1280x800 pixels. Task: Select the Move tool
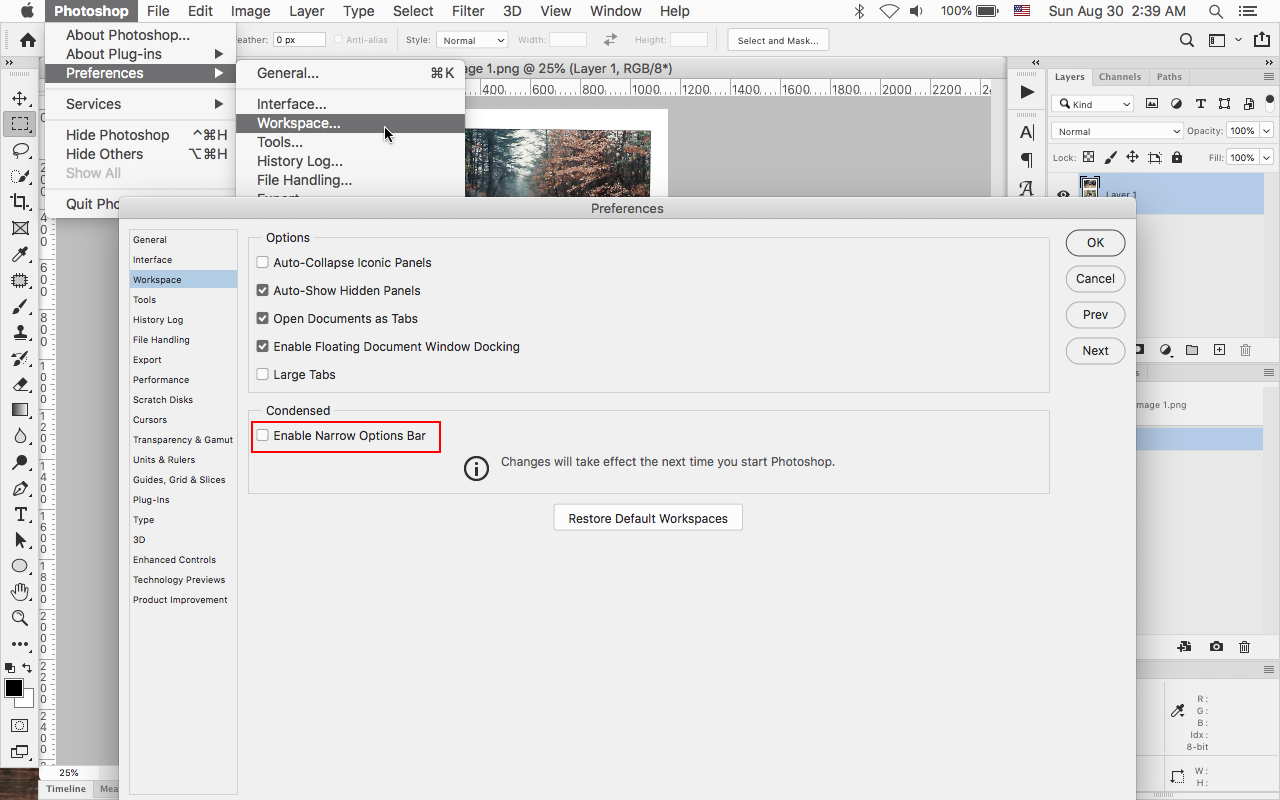pyautogui.click(x=20, y=97)
